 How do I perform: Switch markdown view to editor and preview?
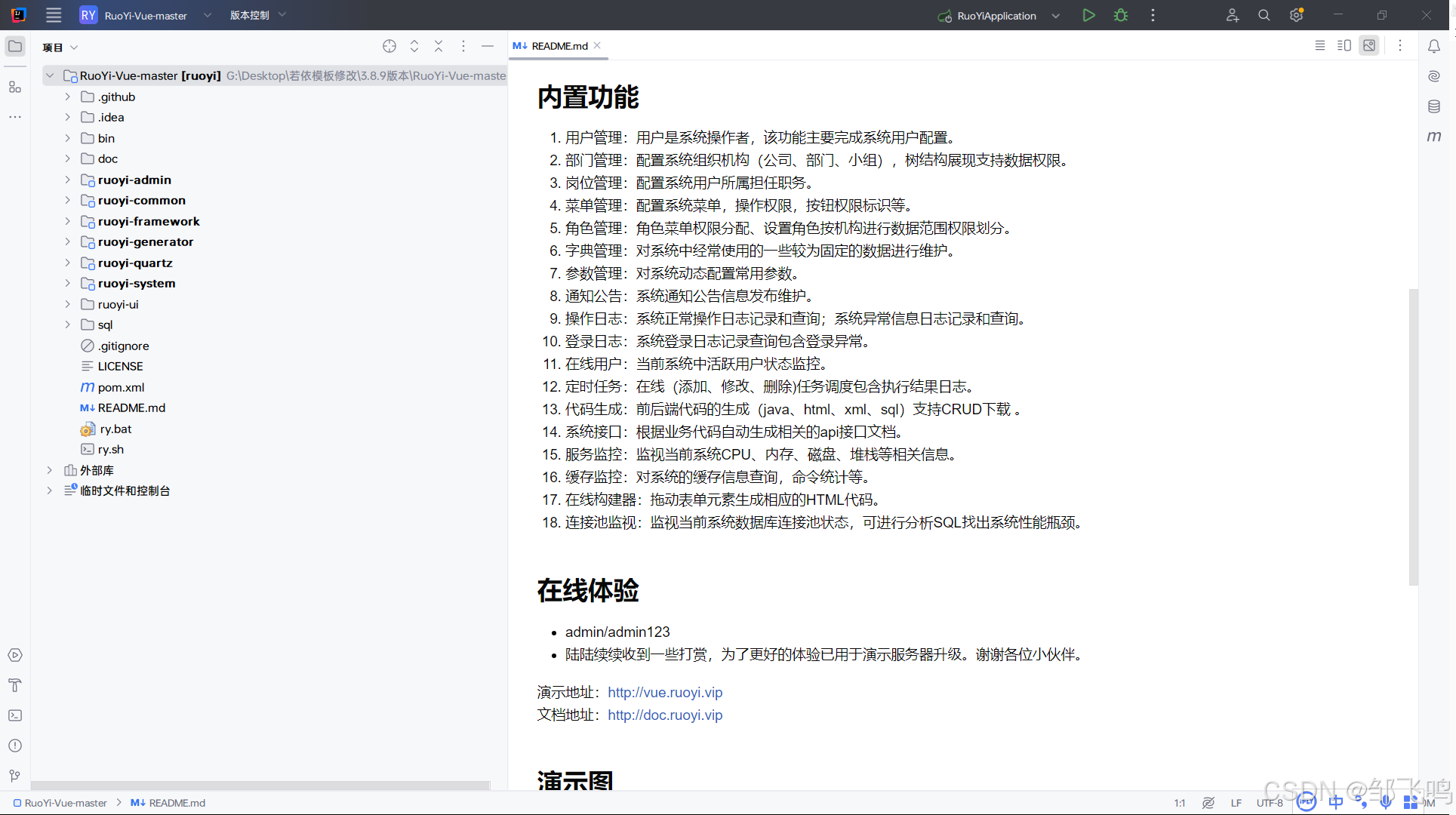coord(1344,46)
